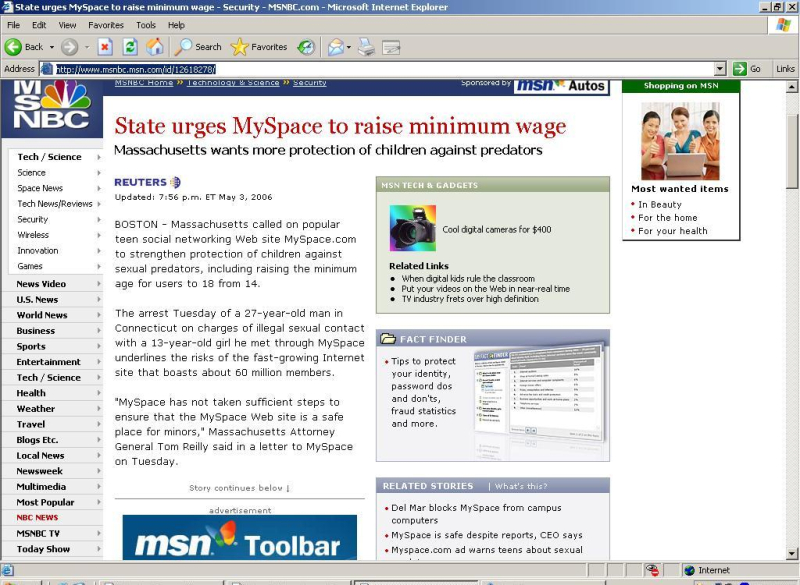Click the Internet zone globe in status bar

tap(690, 570)
